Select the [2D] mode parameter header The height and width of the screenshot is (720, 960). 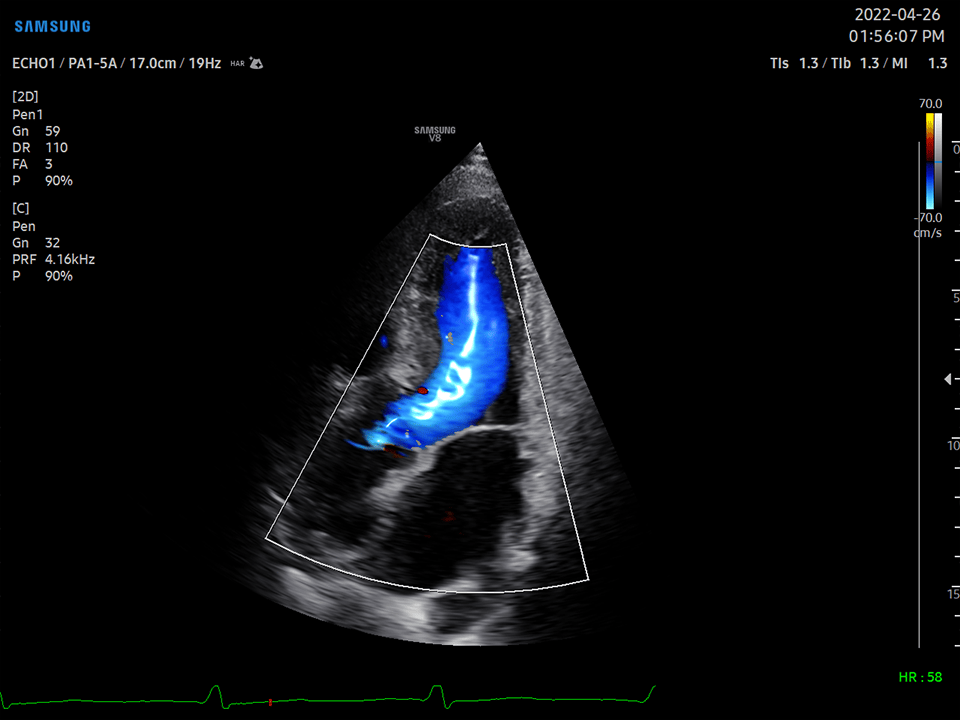click(26, 97)
